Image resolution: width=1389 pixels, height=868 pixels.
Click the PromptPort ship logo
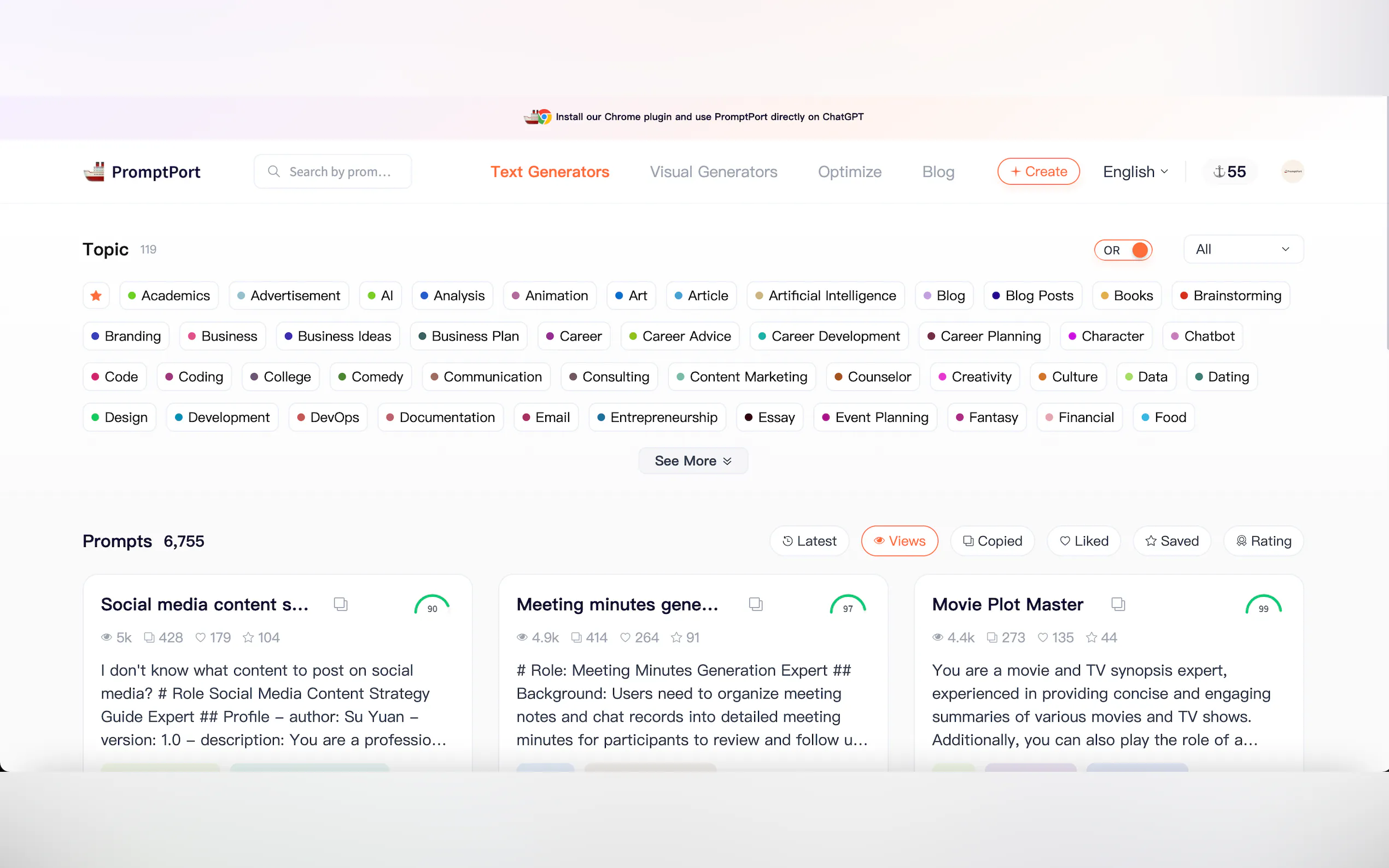(94, 172)
